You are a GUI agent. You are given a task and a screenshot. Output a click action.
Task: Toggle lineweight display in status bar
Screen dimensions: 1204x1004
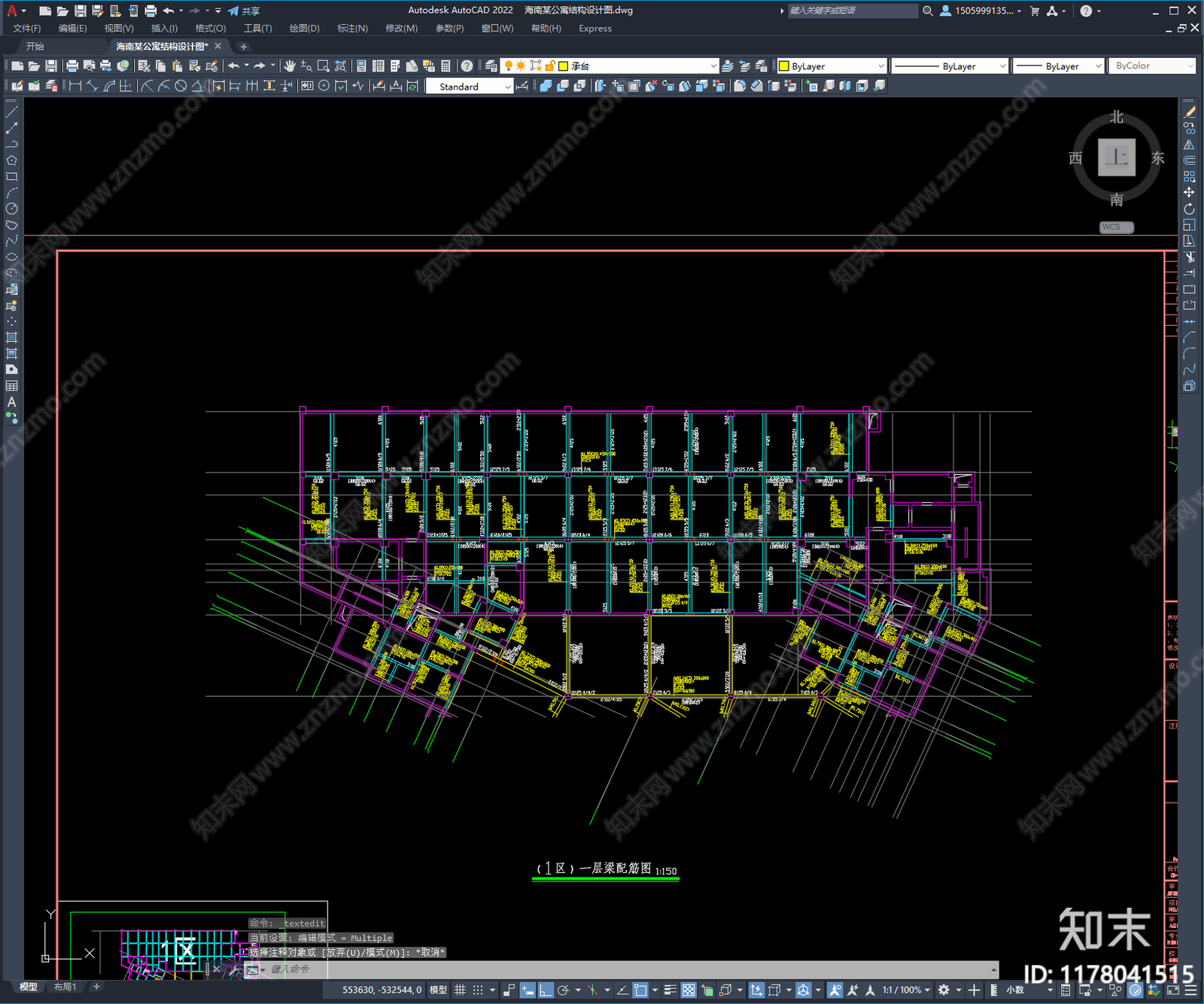point(670,990)
